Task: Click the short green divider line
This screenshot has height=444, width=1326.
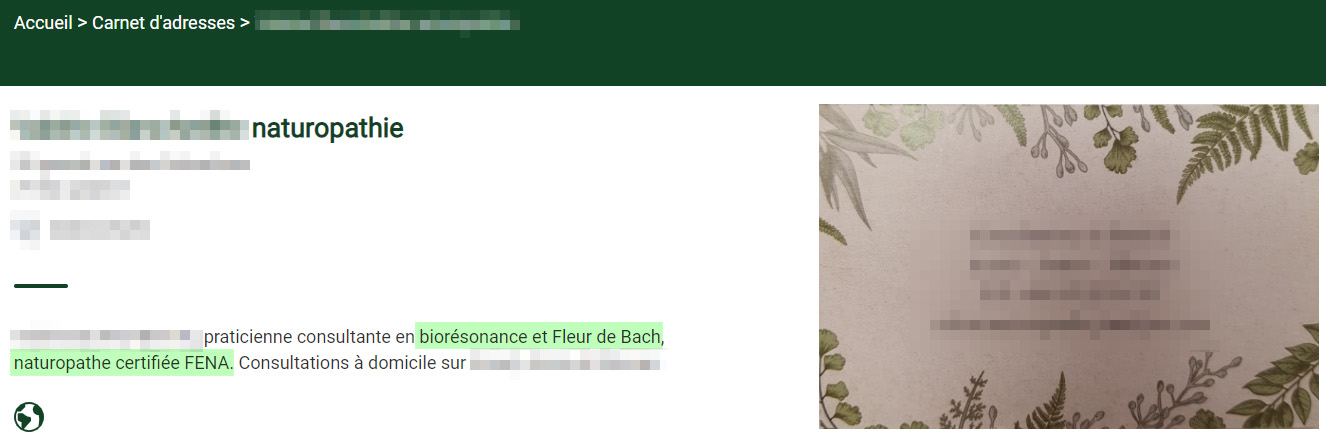Action: pyautogui.click(x=41, y=286)
